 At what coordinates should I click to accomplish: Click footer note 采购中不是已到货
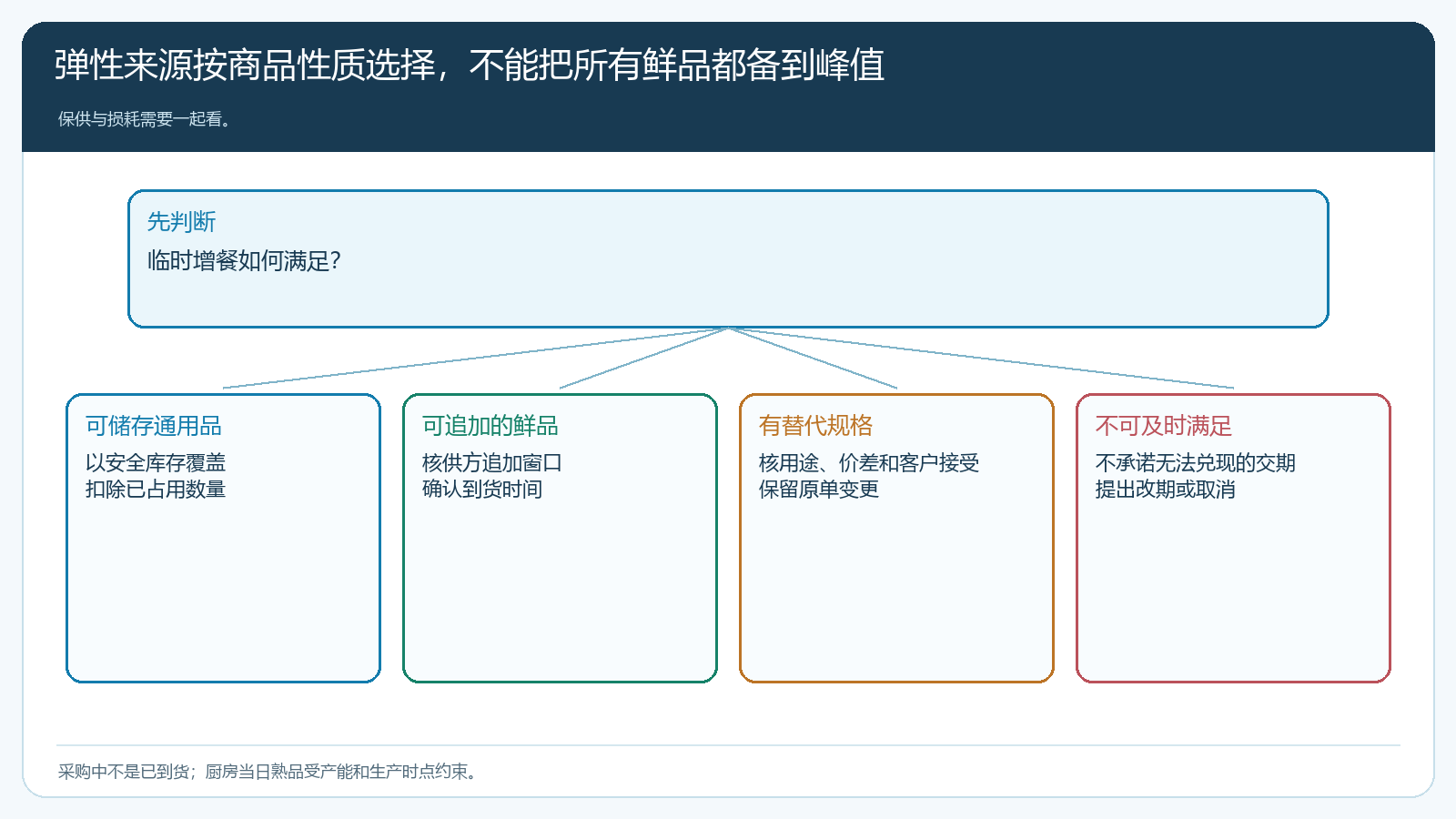(x=268, y=772)
